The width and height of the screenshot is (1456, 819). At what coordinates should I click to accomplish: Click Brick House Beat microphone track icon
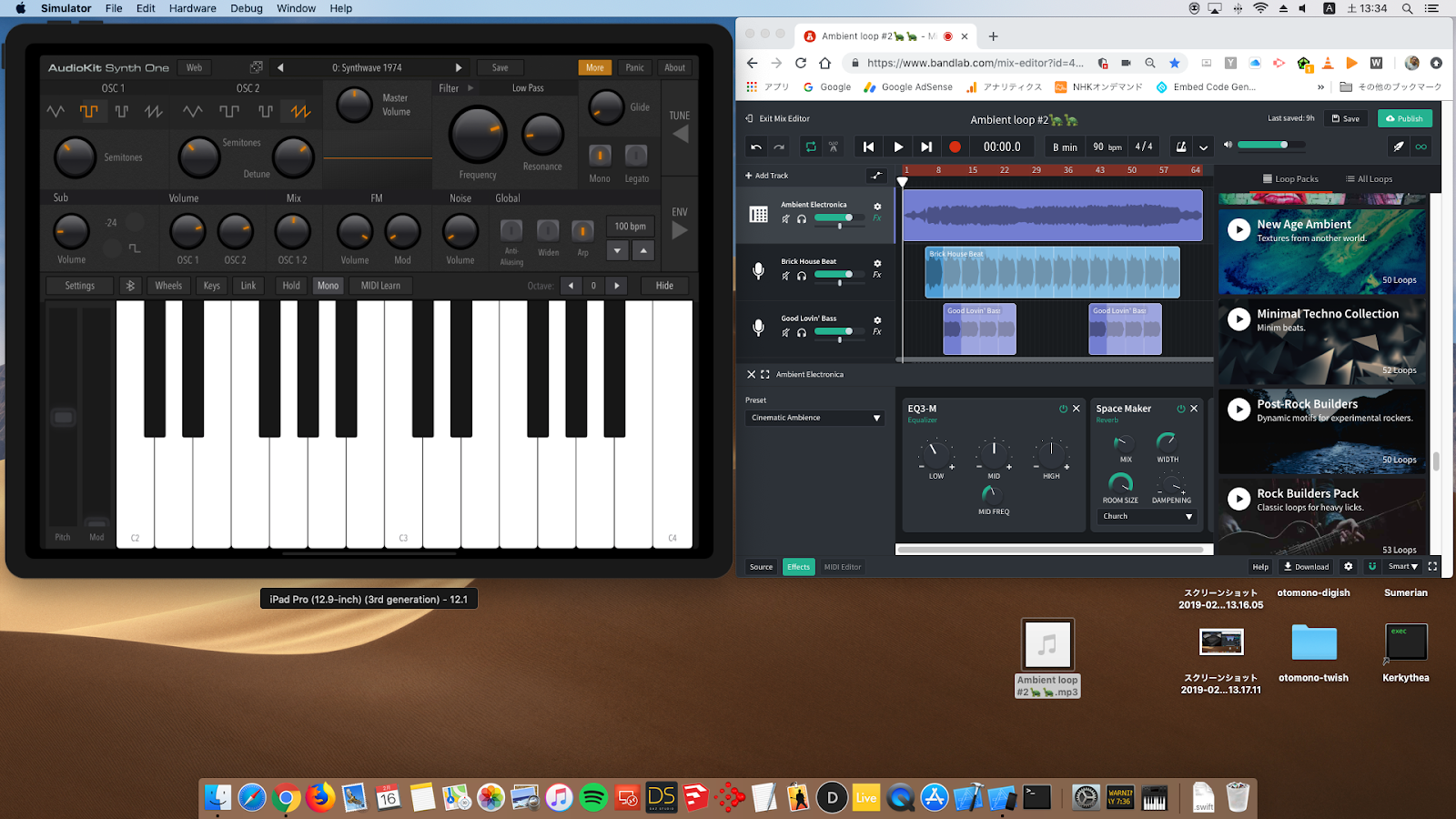(758, 270)
